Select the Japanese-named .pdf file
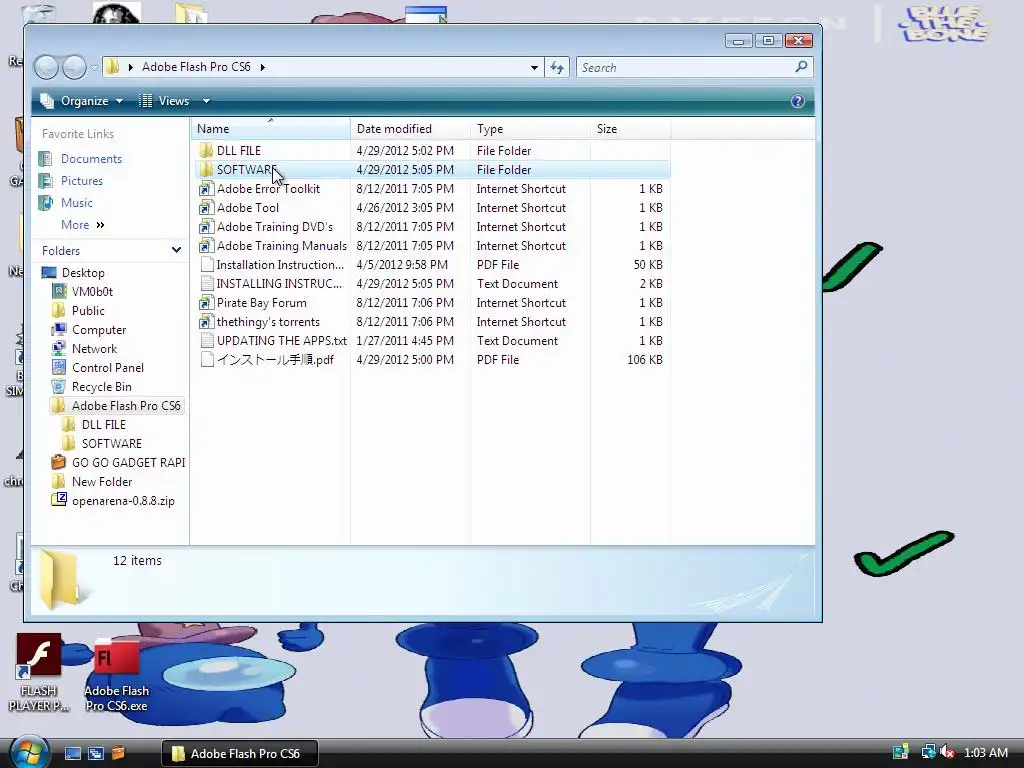1024x768 pixels. (x=275, y=359)
